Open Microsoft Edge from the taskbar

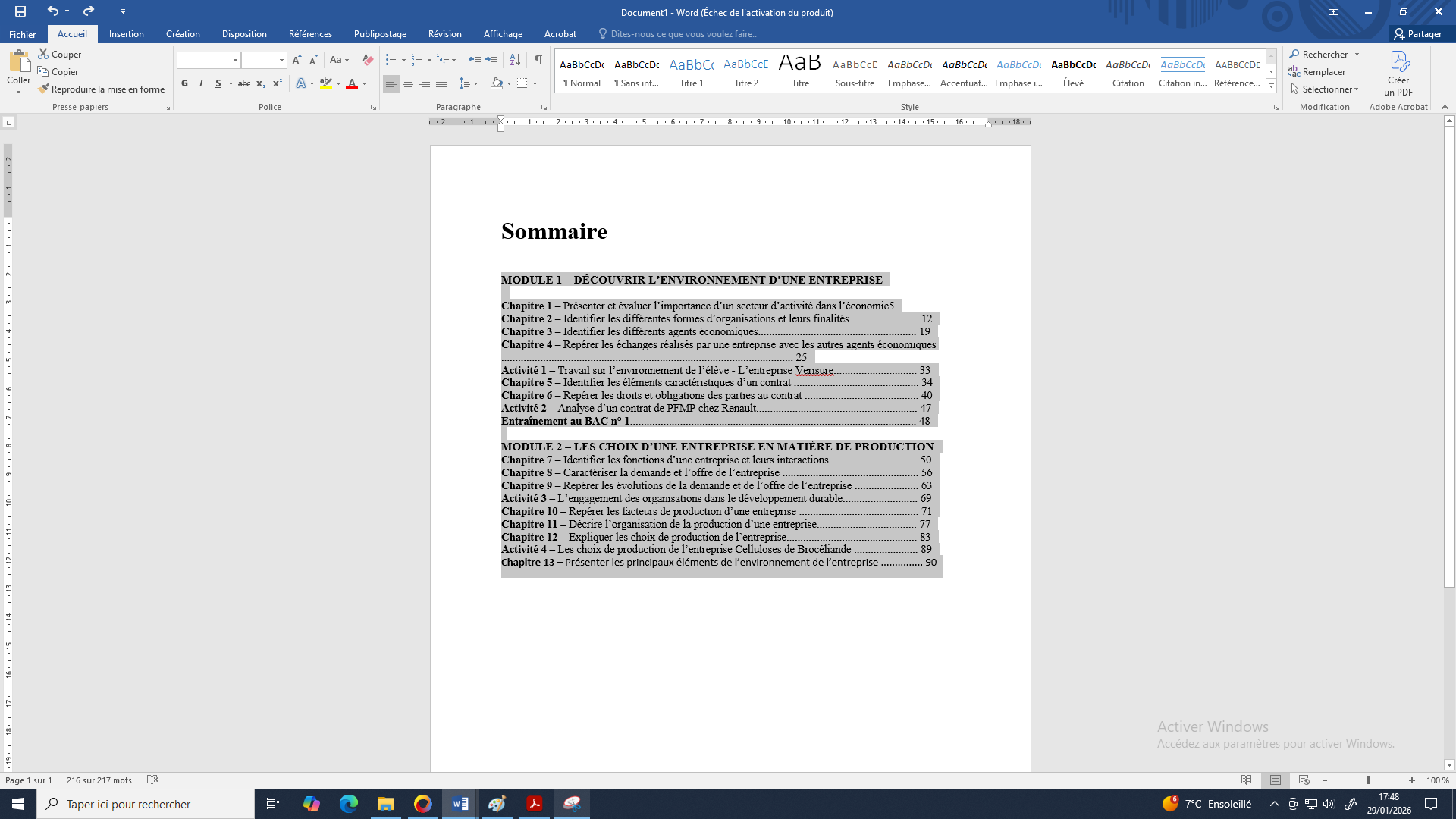348,804
